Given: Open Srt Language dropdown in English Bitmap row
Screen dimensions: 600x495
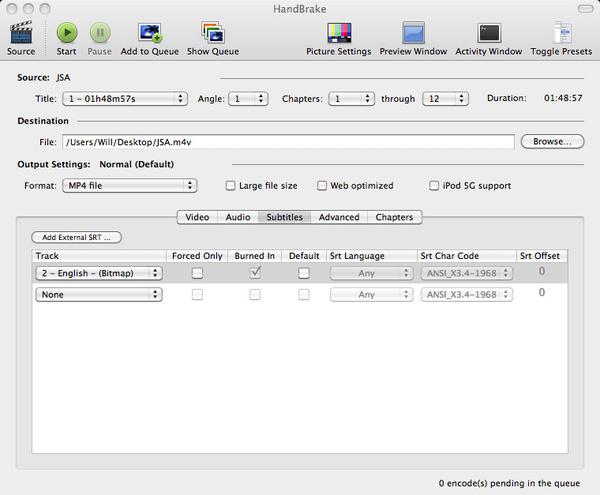Looking at the screenshot, I should click(x=371, y=273).
